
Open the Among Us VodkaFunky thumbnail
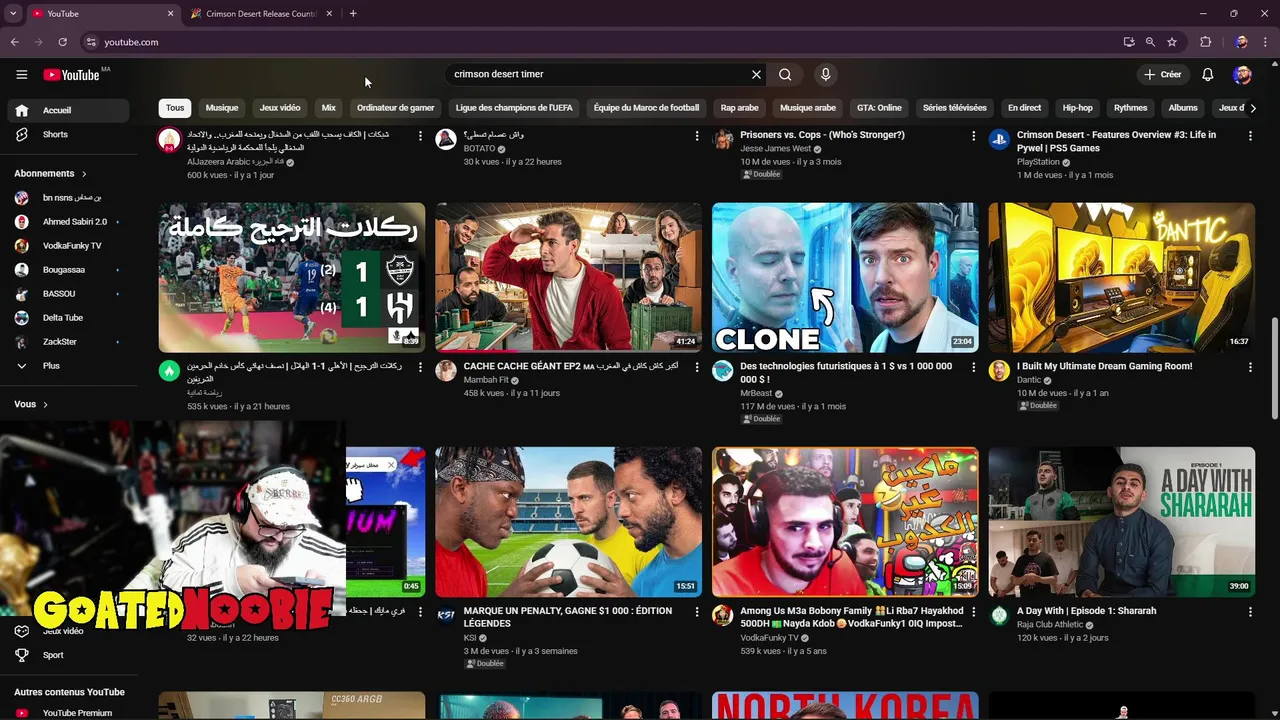(845, 522)
